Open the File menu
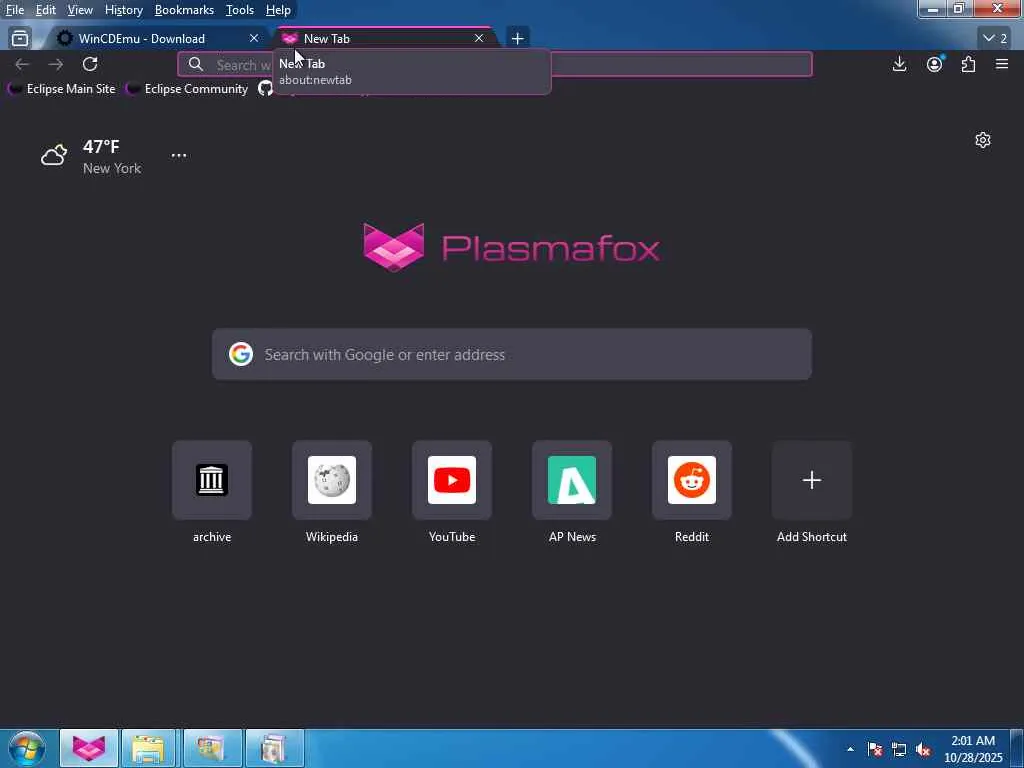Screen dimensions: 1024x768 (x=14, y=10)
